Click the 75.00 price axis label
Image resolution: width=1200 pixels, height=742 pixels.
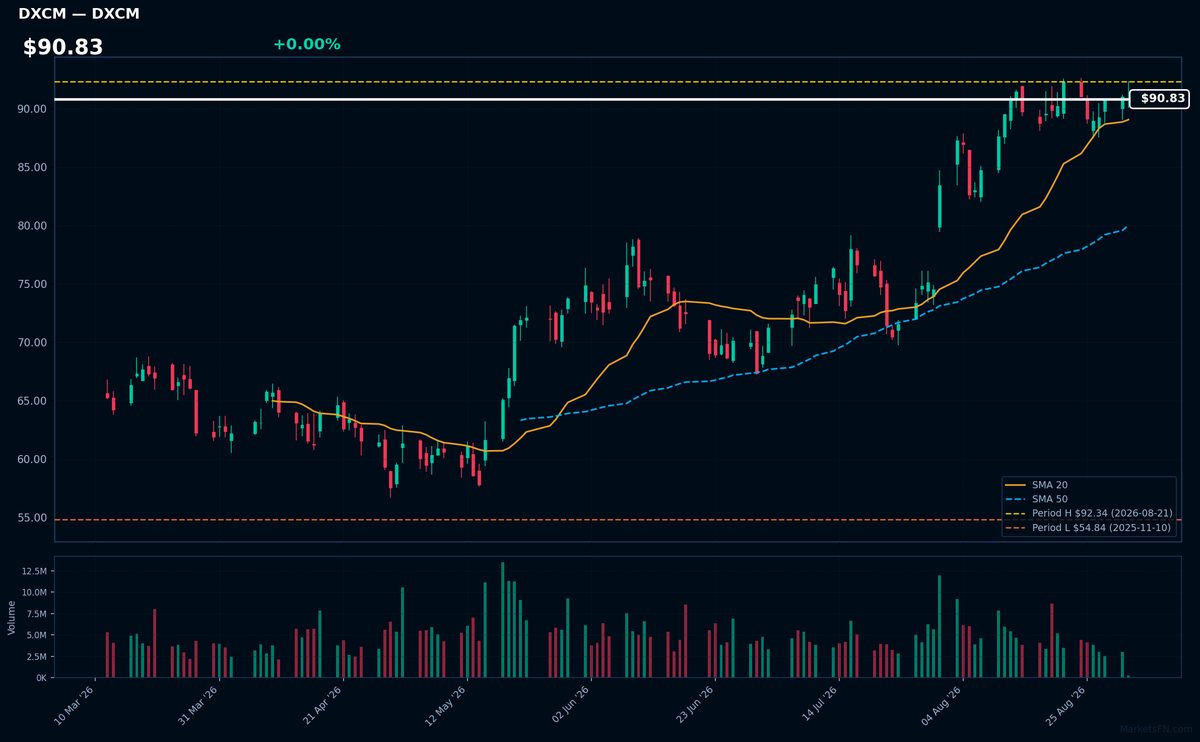(x=33, y=284)
